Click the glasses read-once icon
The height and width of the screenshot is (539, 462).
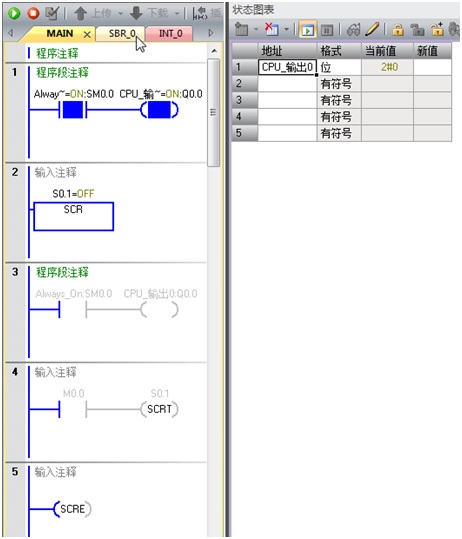(353, 30)
